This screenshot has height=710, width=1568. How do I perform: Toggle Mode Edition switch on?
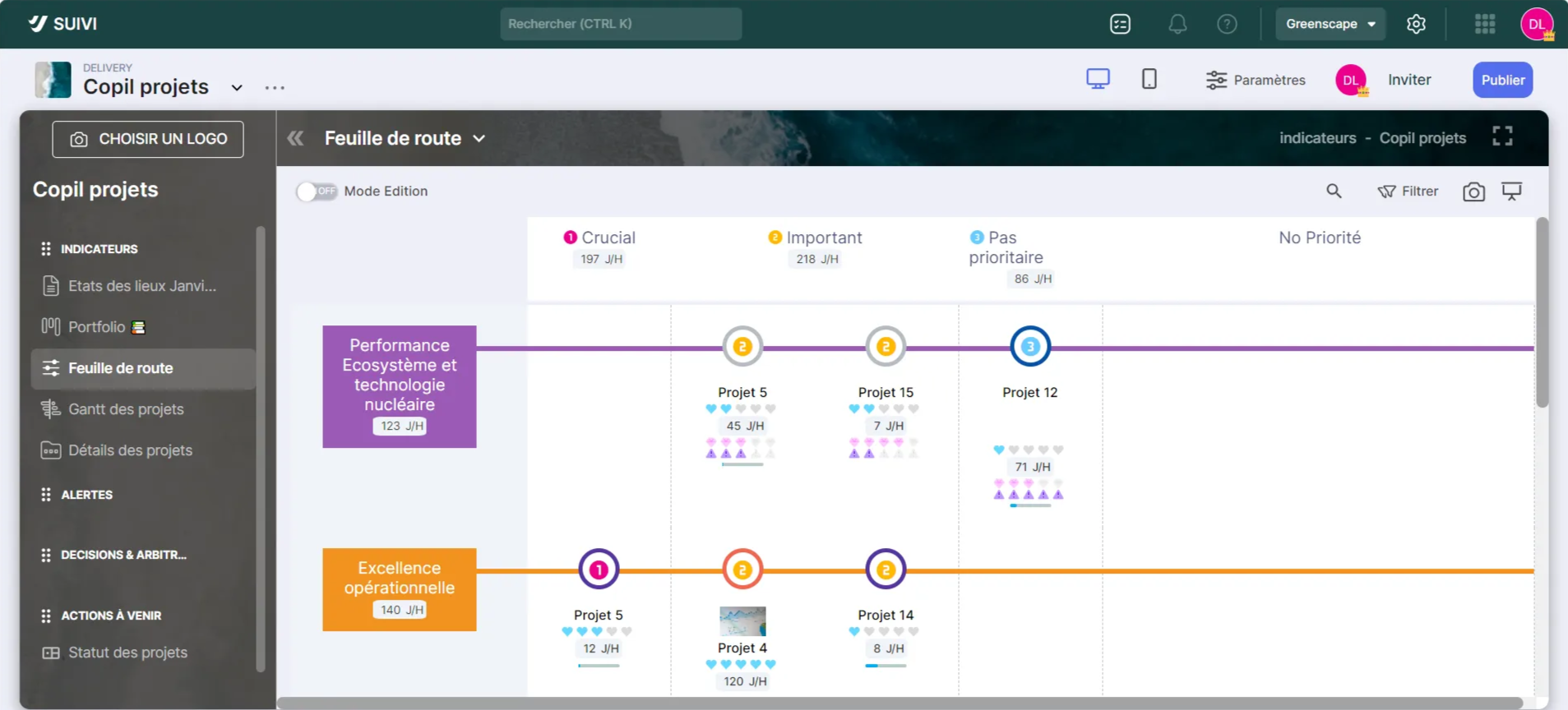click(317, 191)
